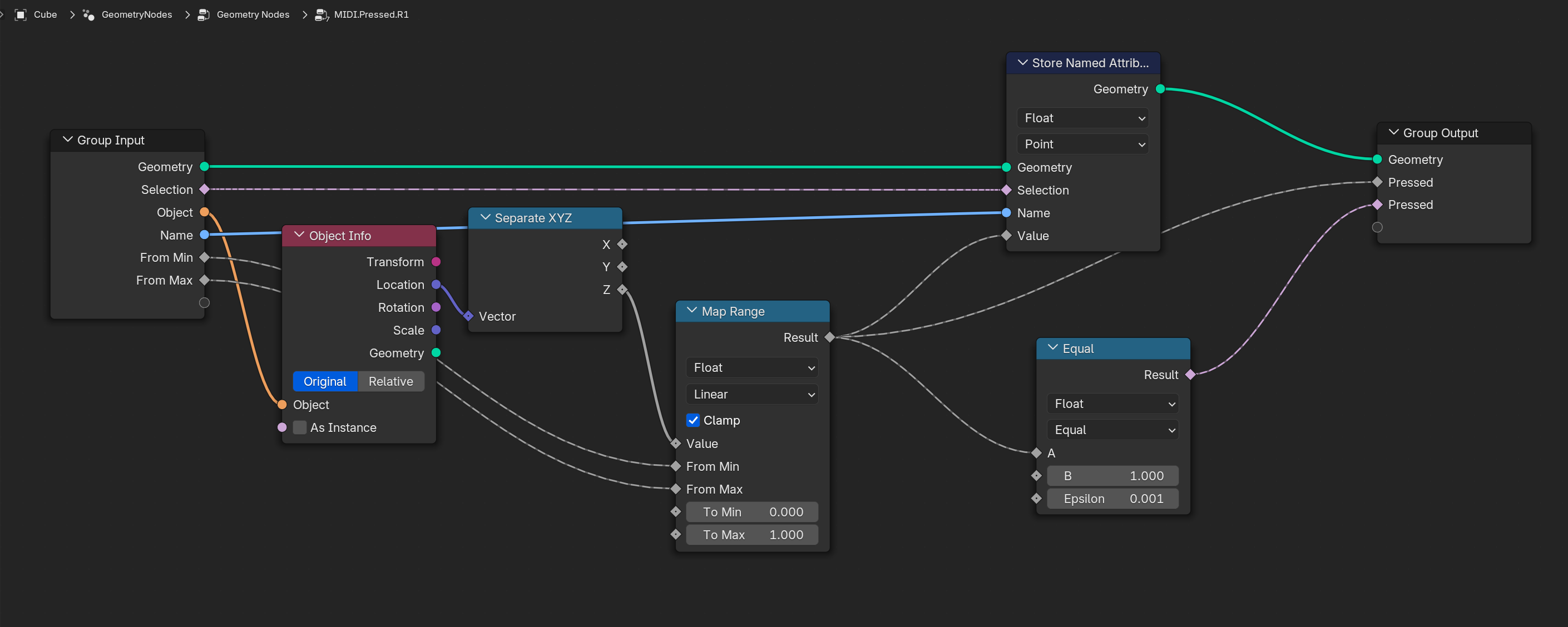Collapse the Equal node

1053,348
